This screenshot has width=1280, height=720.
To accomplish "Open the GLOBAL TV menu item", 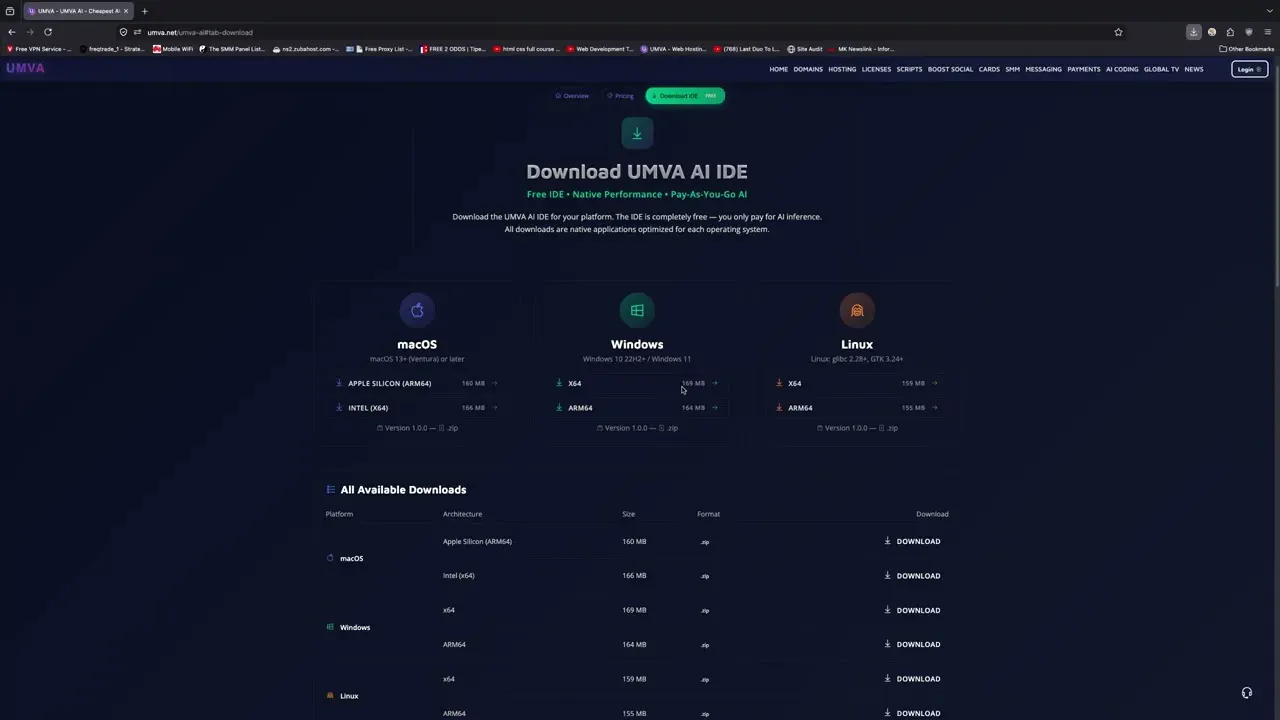I will coord(1161,69).
